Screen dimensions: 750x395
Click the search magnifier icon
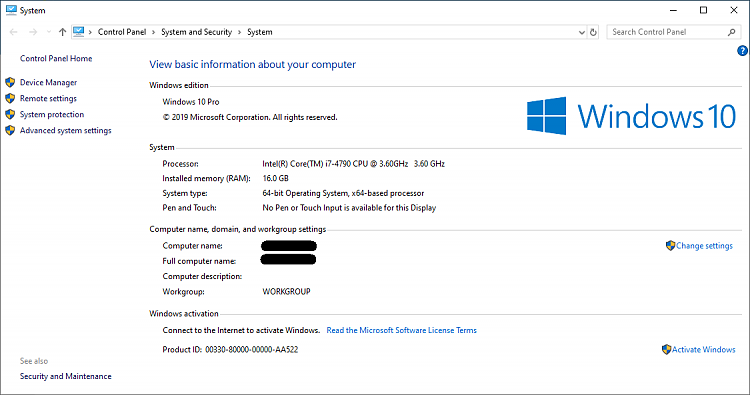[x=731, y=32]
